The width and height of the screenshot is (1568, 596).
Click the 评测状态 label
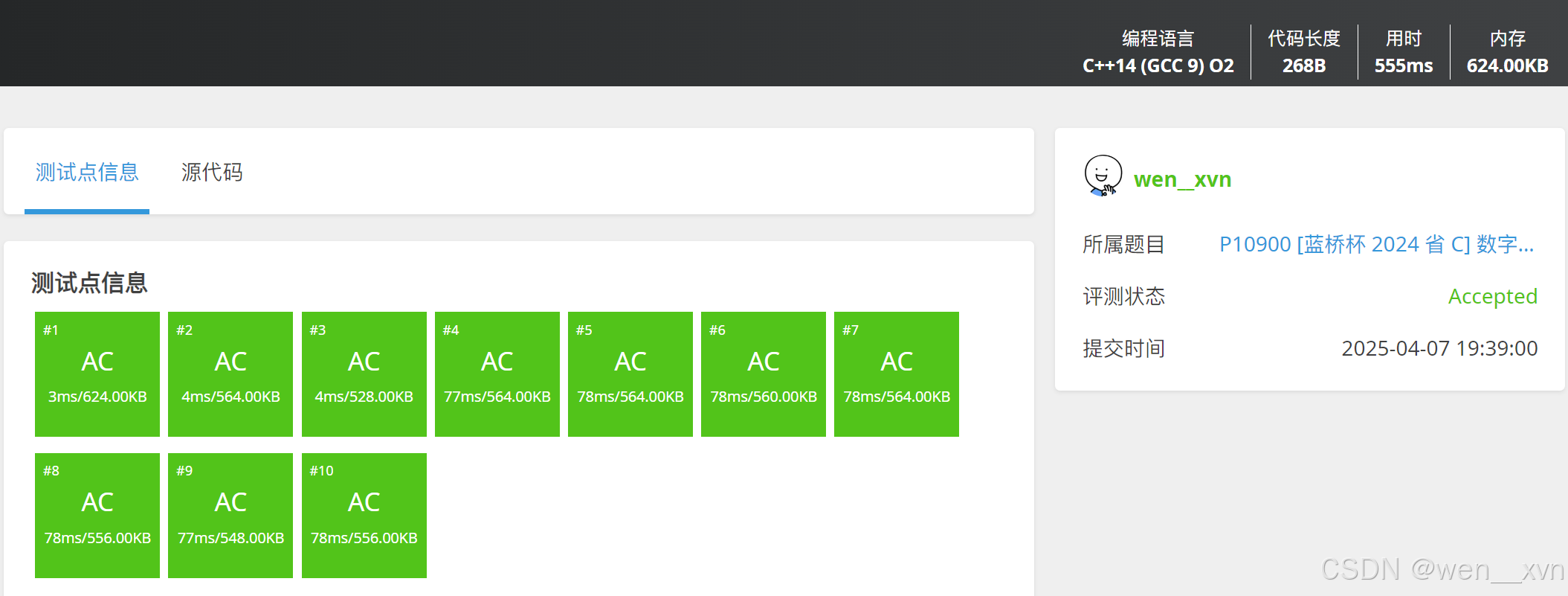point(1123,296)
